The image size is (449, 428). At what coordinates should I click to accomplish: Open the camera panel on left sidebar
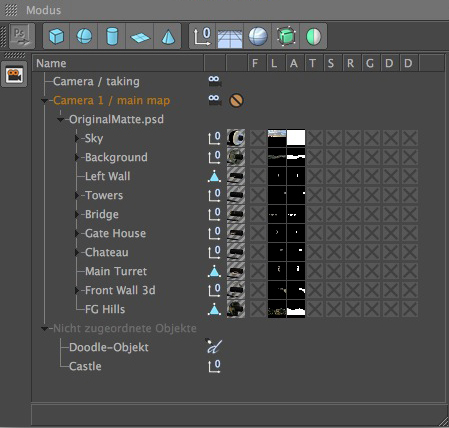14,75
